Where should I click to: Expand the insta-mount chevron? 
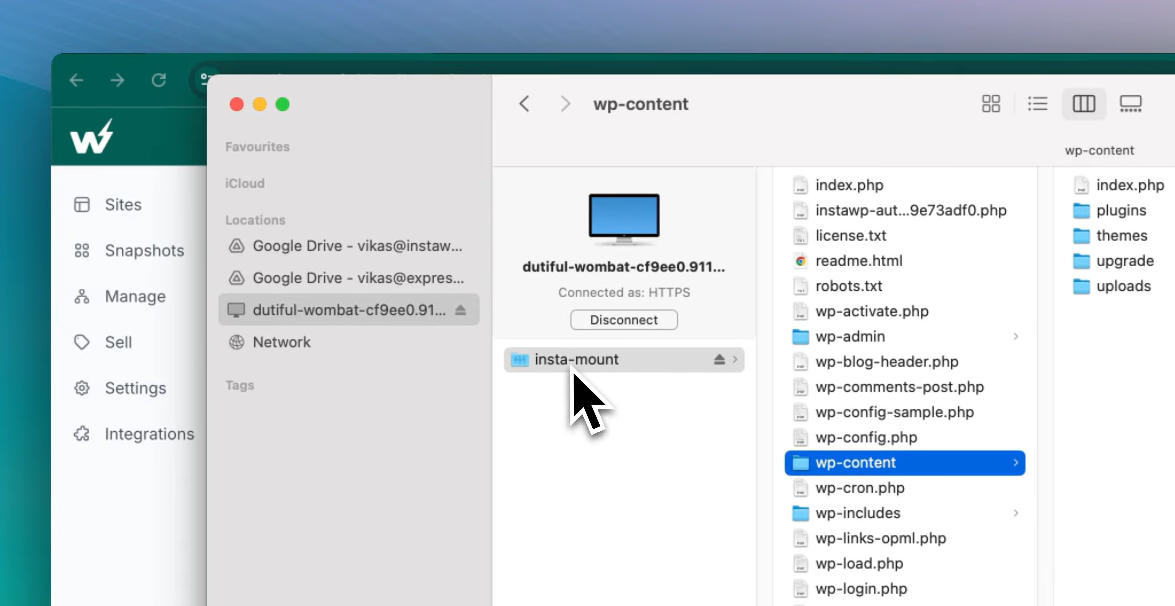click(735, 360)
